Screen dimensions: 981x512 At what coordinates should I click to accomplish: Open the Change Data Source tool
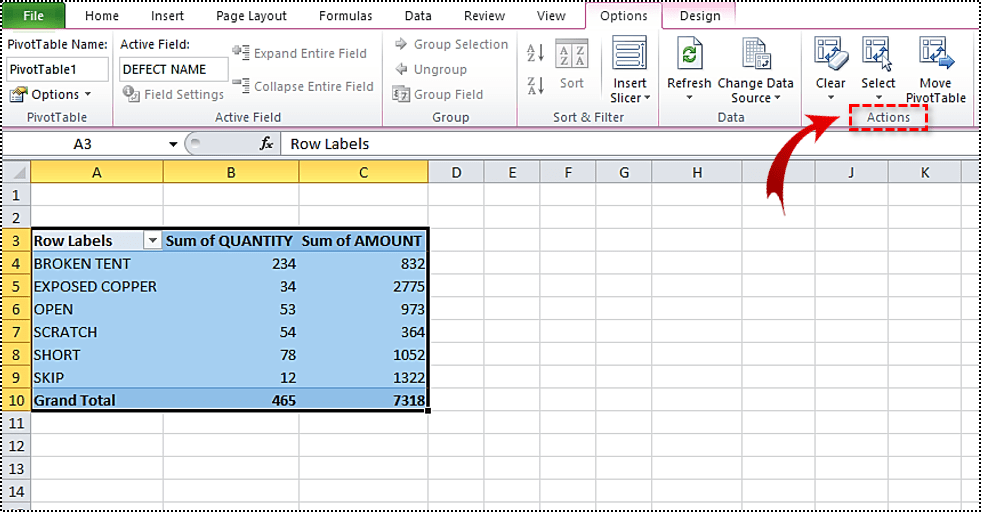(755, 56)
